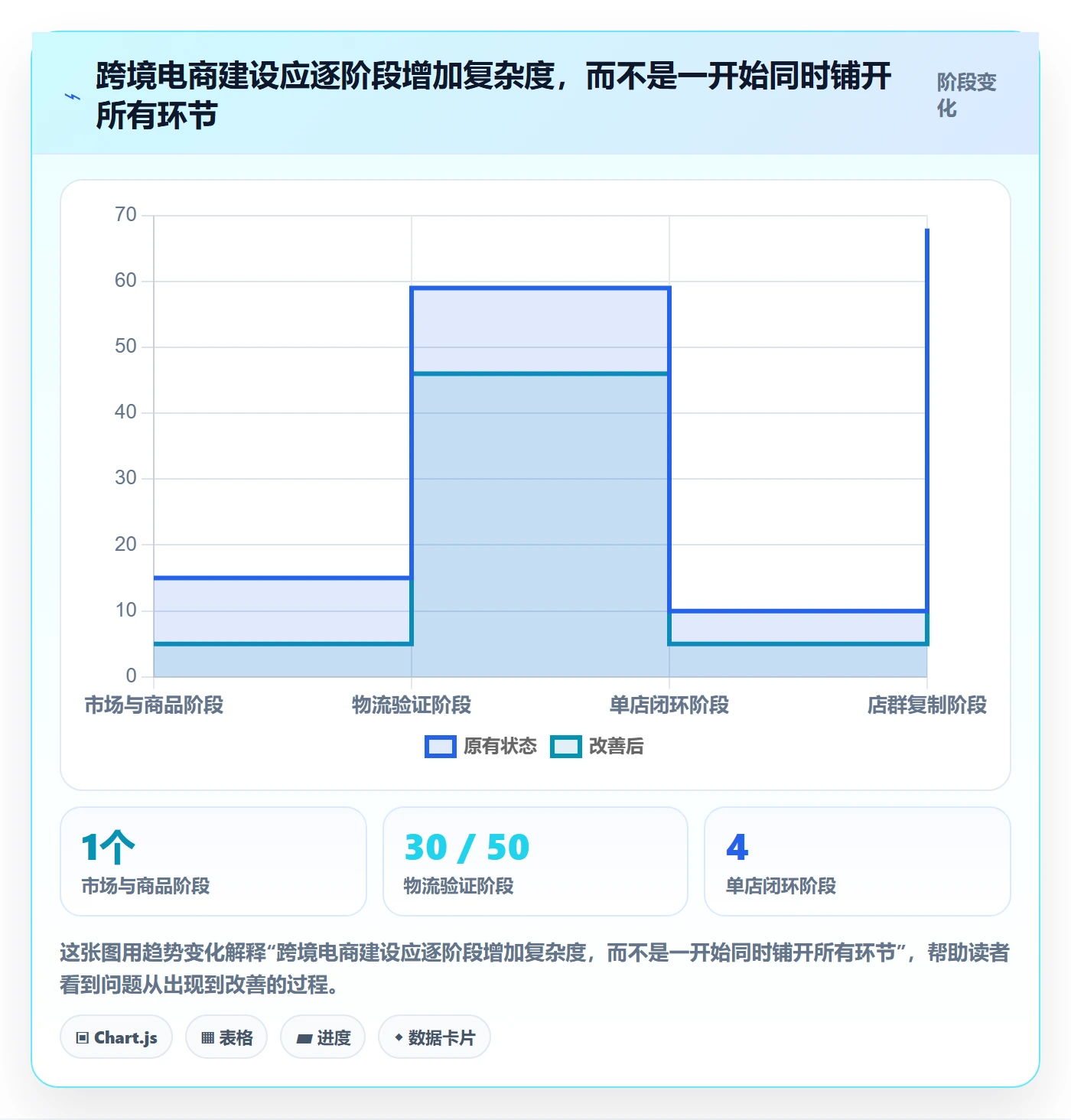Click the 30 / 50 stat value
The height and width of the screenshot is (1120, 1071).
coord(467,847)
